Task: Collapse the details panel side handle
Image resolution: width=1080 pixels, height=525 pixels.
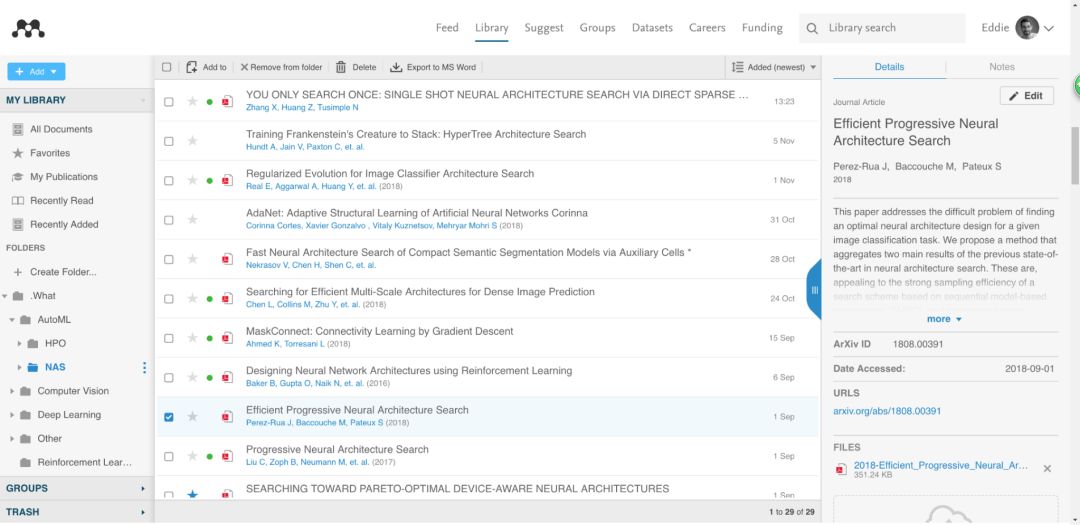Action: (814, 290)
